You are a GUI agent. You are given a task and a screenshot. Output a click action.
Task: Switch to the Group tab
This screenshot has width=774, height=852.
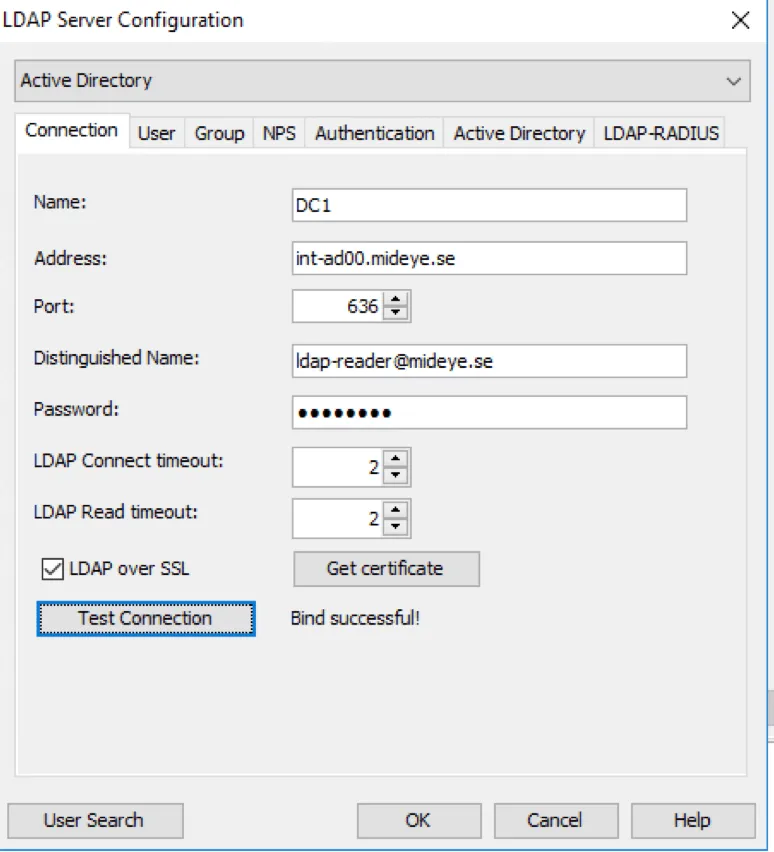click(x=219, y=132)
